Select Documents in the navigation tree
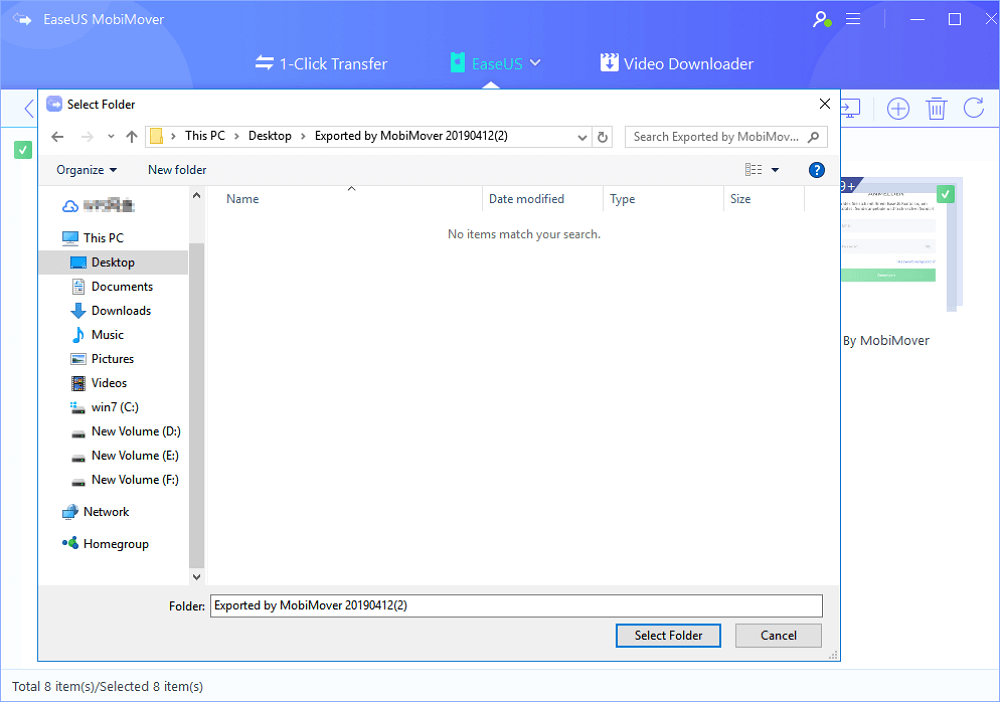Image resolution: width=1000 pixels, height=702 pixels. tap(112, 286)
